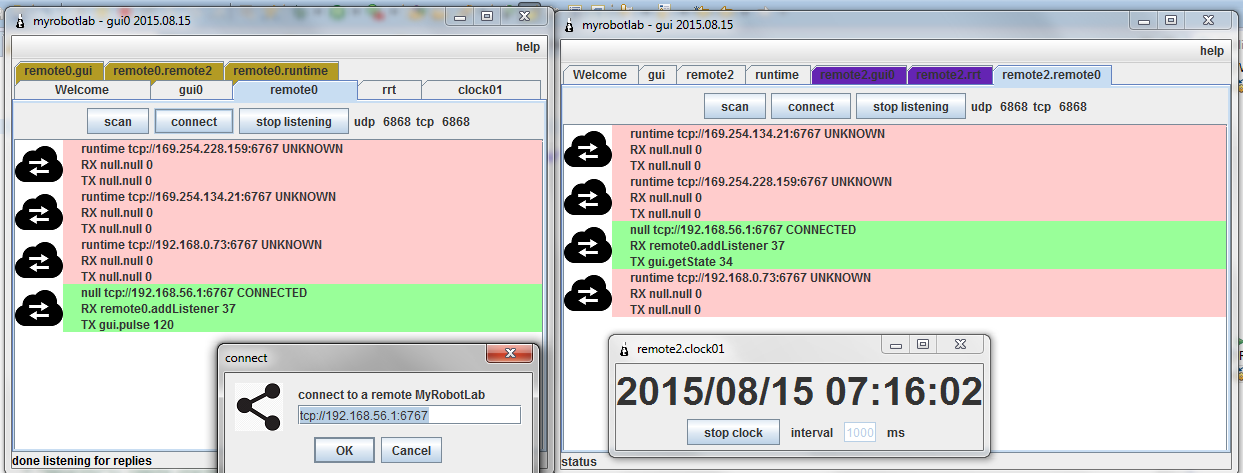The image size is (1243, 473).
Task: Click cloud icon of connected 192.168.56.1 in gui window
Action: pyautogui.click(x=588, y=246)
